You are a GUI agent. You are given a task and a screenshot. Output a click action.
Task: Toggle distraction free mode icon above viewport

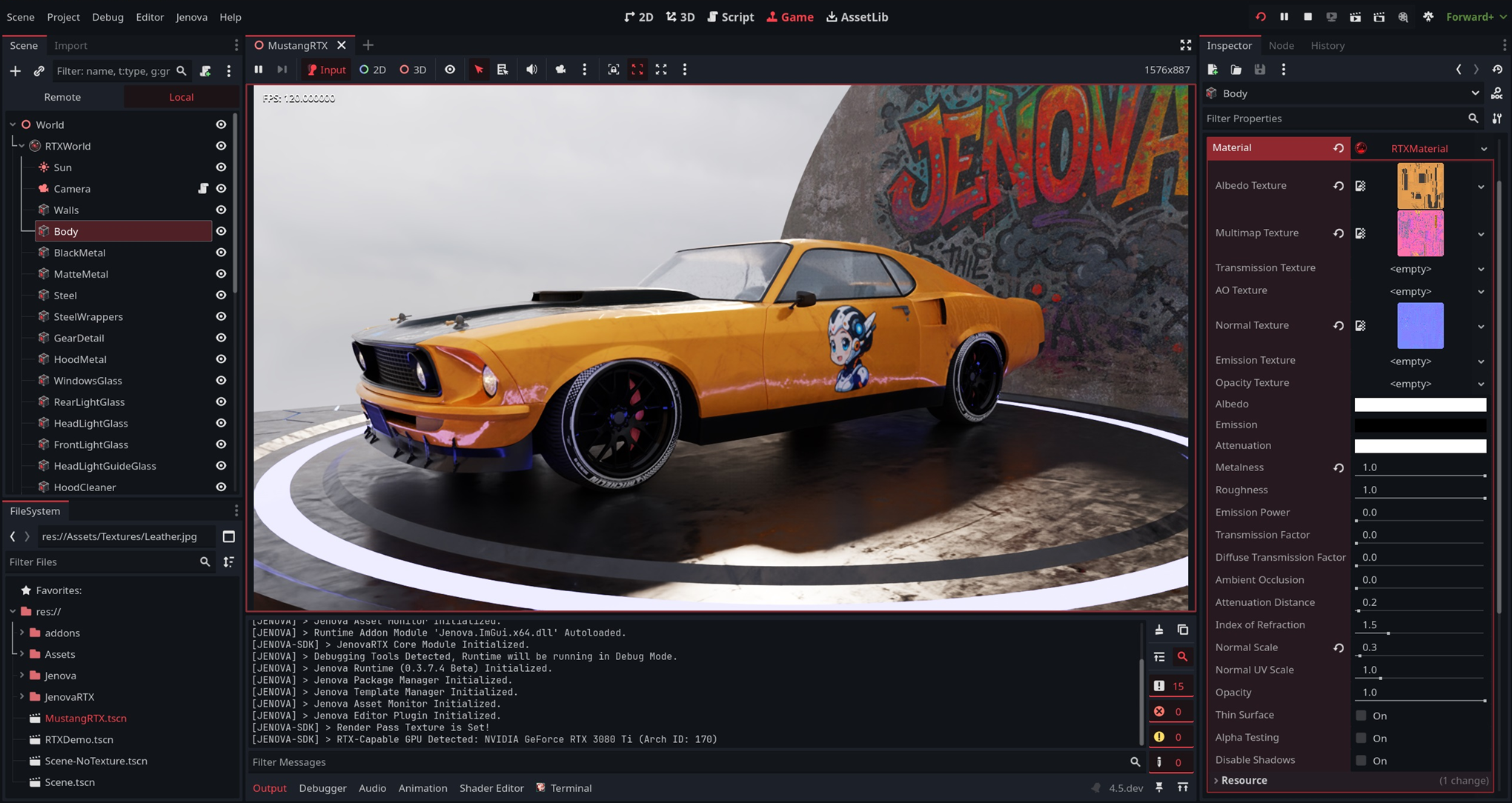(1186, 45)
